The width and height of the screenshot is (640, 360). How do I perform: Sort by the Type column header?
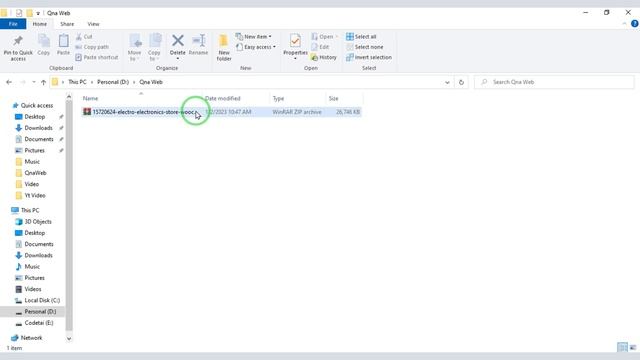[x=298, y=98]
